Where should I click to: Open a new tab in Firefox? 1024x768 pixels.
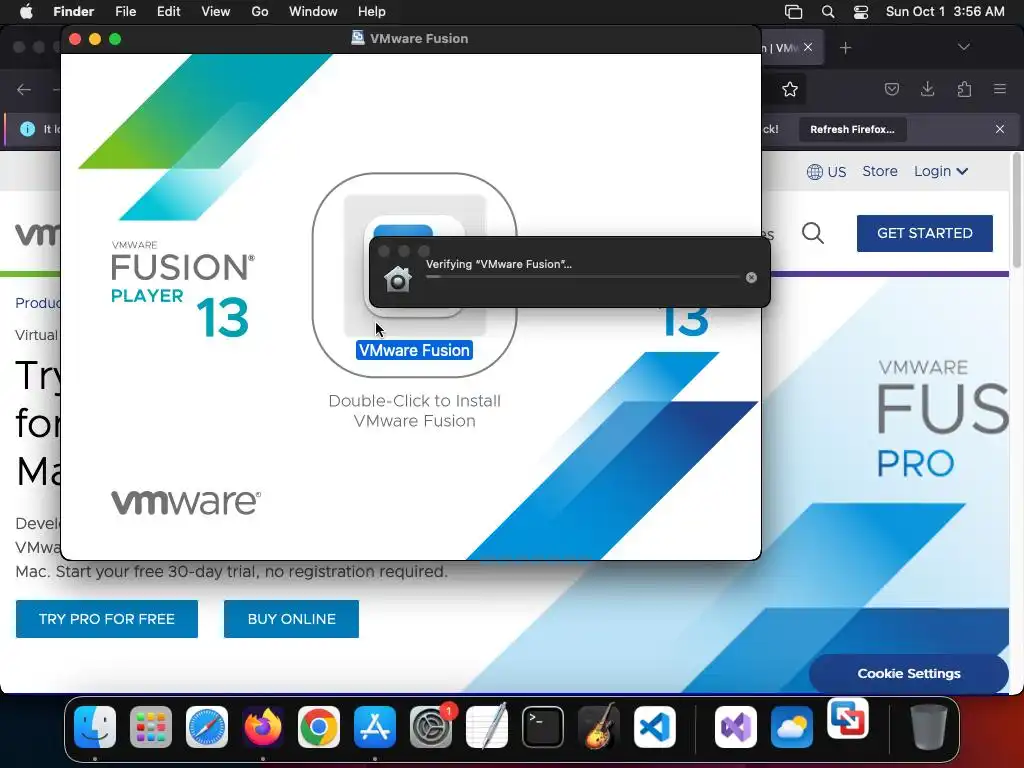(845, 48)
